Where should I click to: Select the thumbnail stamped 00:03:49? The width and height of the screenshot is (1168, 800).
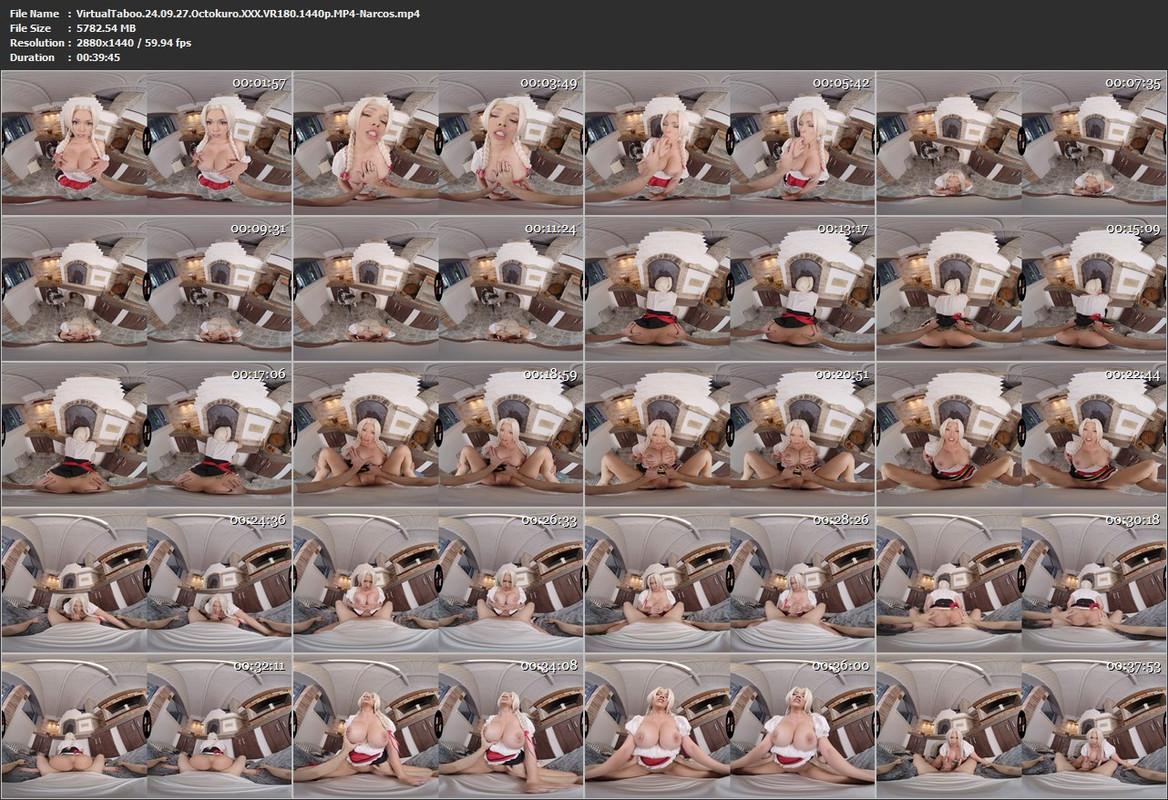438,143
